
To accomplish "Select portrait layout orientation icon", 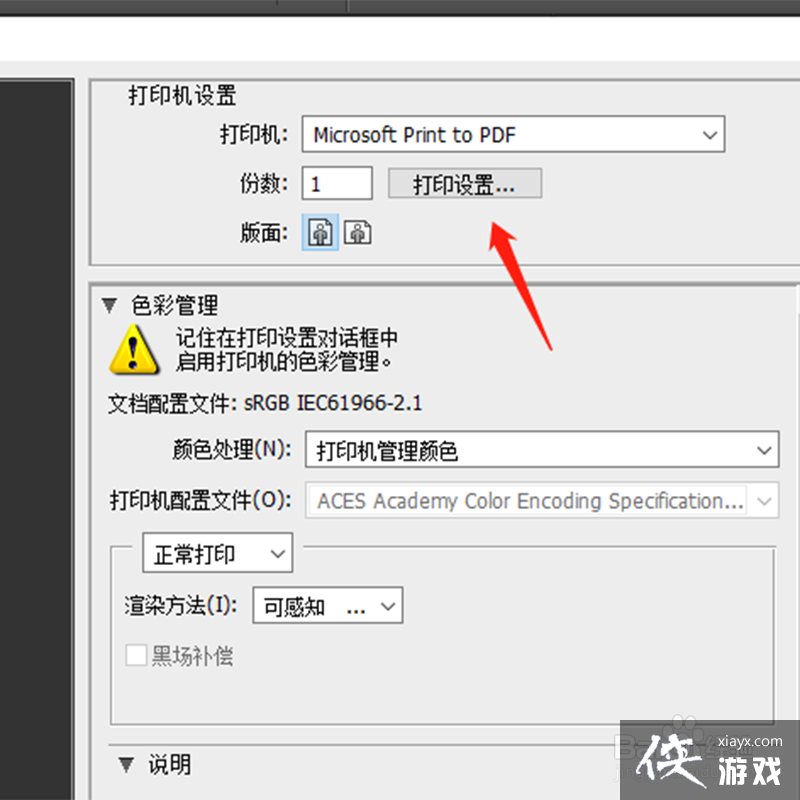I will (320, 233).
